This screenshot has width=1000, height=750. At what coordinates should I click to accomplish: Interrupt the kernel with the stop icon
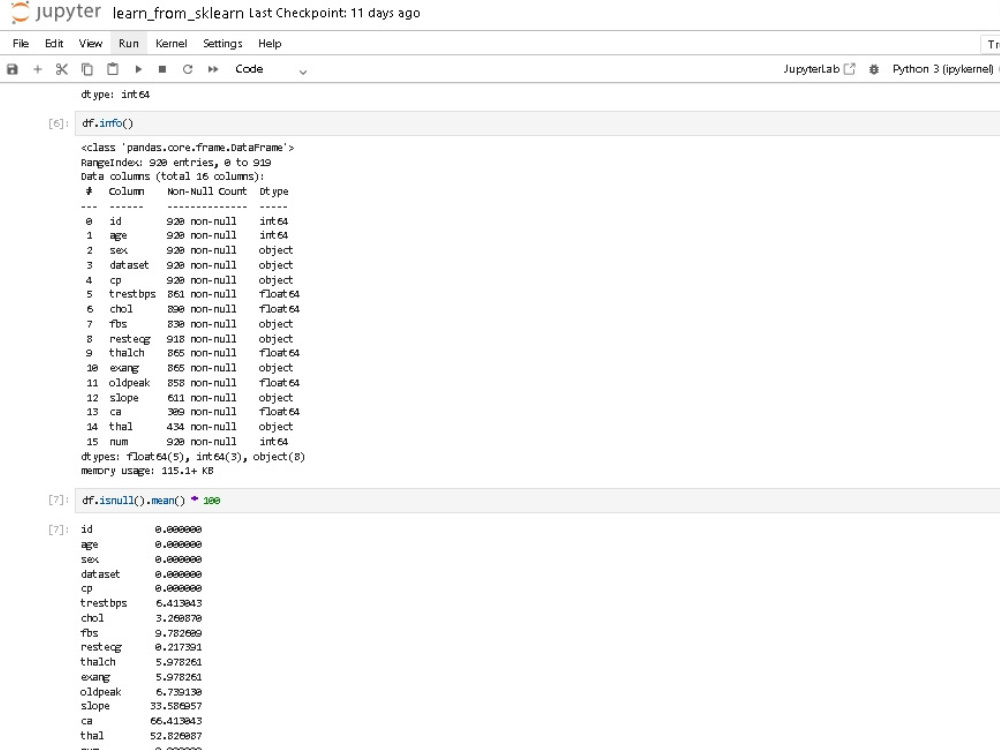click(163, 69)
